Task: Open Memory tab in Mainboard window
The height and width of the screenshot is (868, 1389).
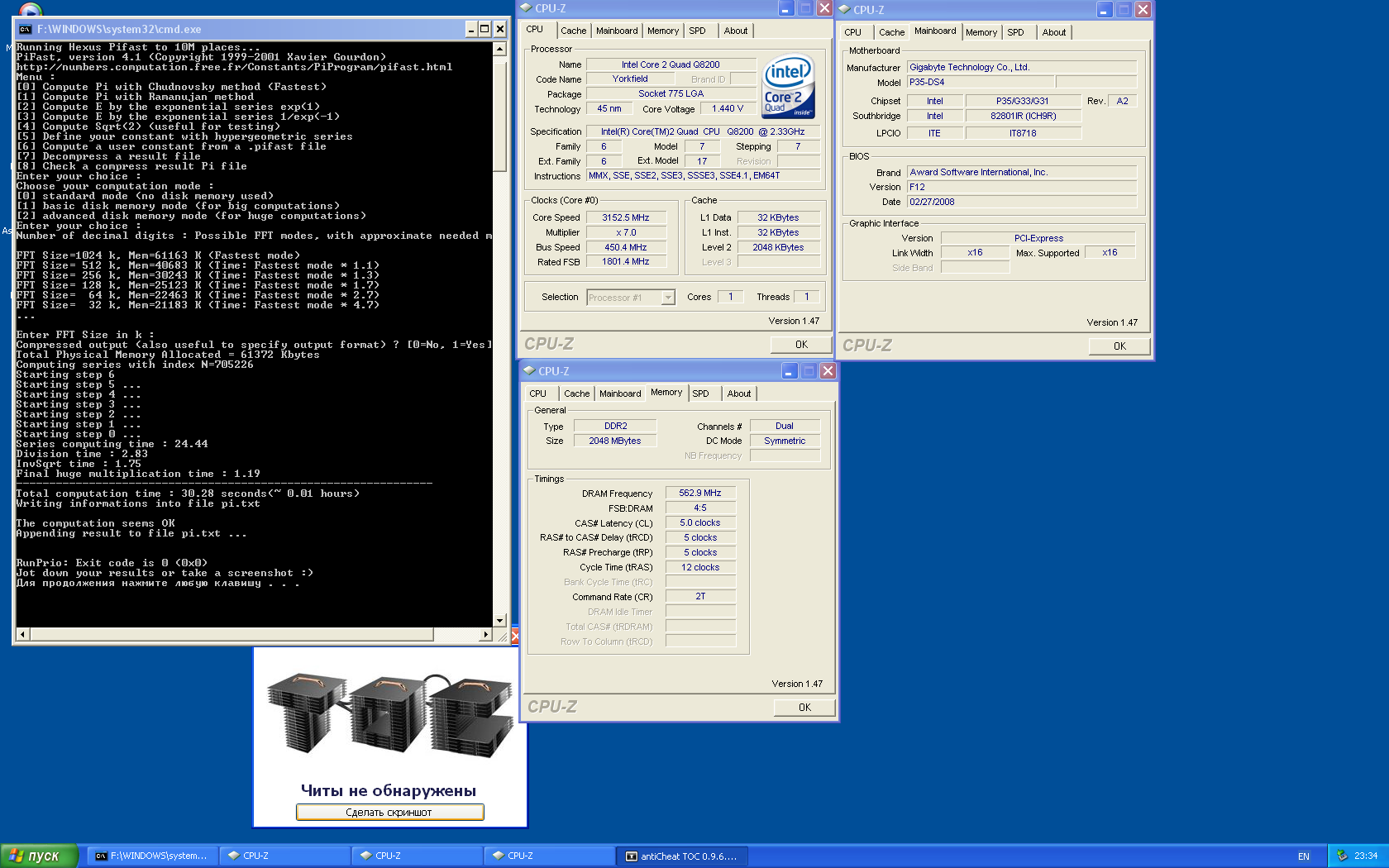Action: point(981,32)
